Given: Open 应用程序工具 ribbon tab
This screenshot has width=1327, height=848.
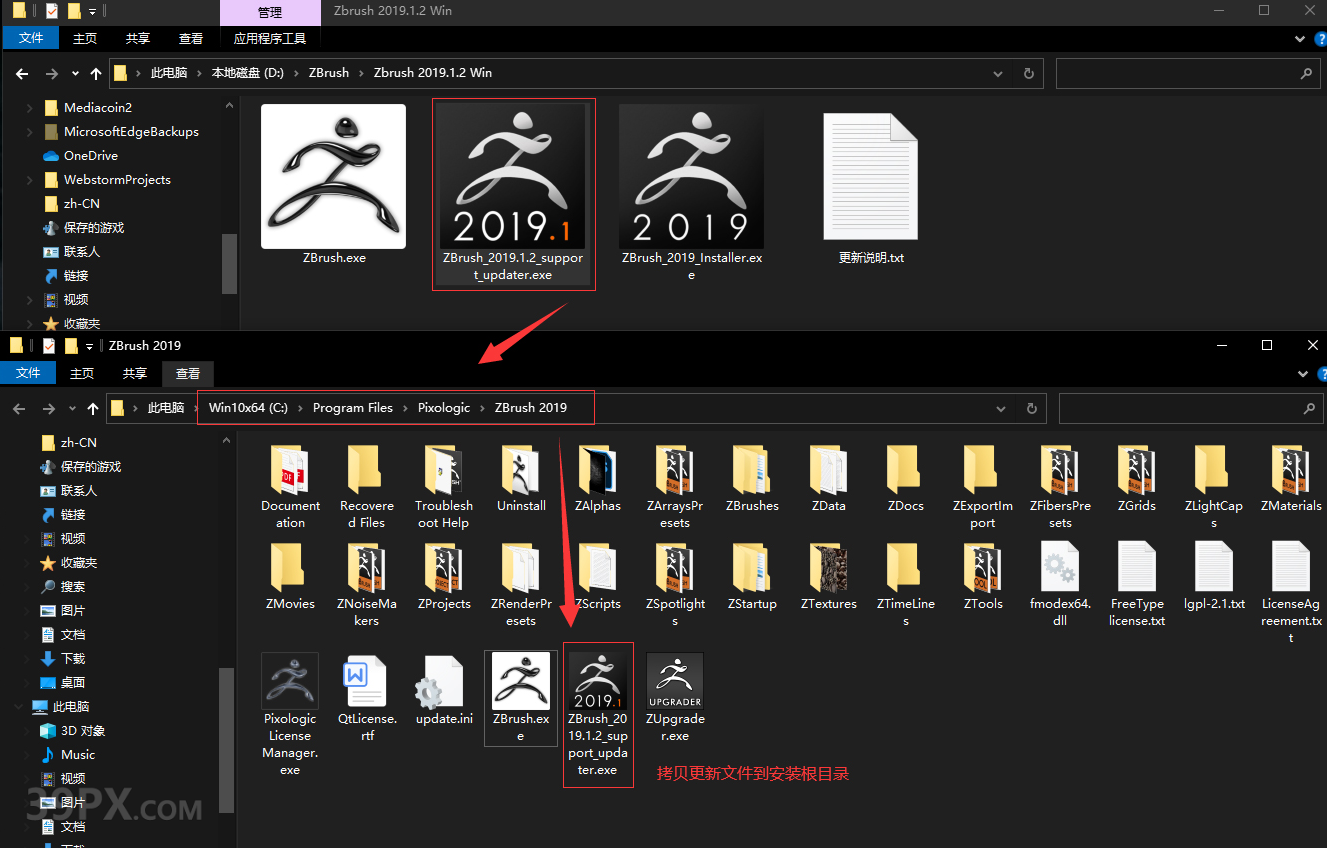Looking at the screenshot, I should pos(270,38).
